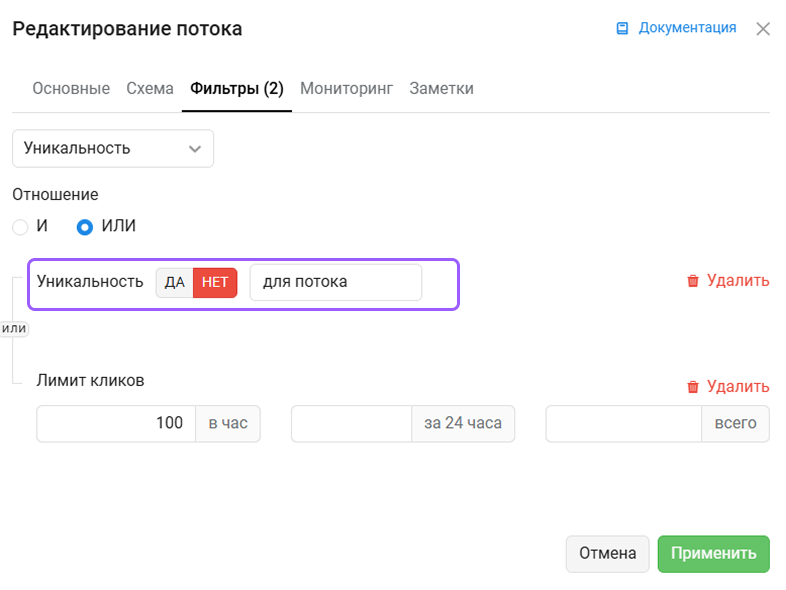Select the И relation radio button
This screenshot has width=786, height=590.
20,227
